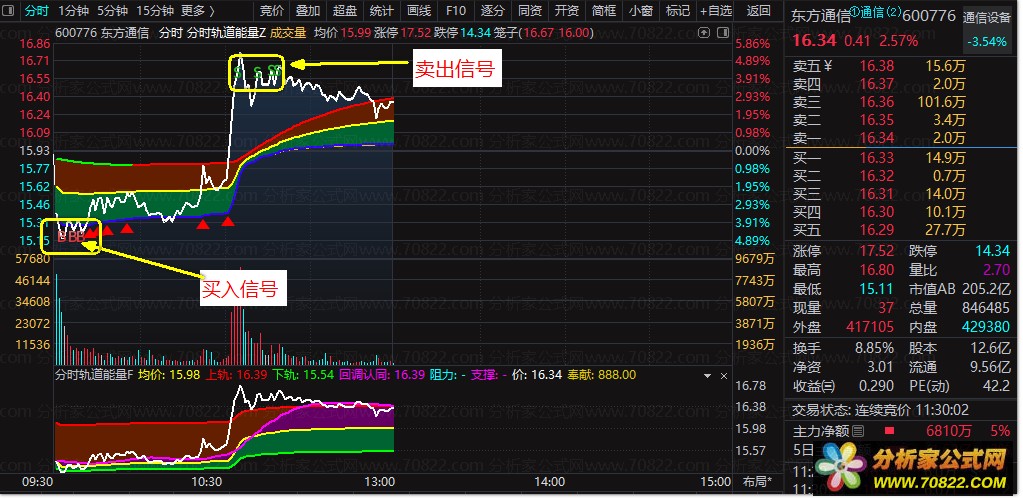This screenshot has height=499, width=1023.
Task: Click the PE(动) value 42.2
Action: pyautogui.click(x=996, y=386)
